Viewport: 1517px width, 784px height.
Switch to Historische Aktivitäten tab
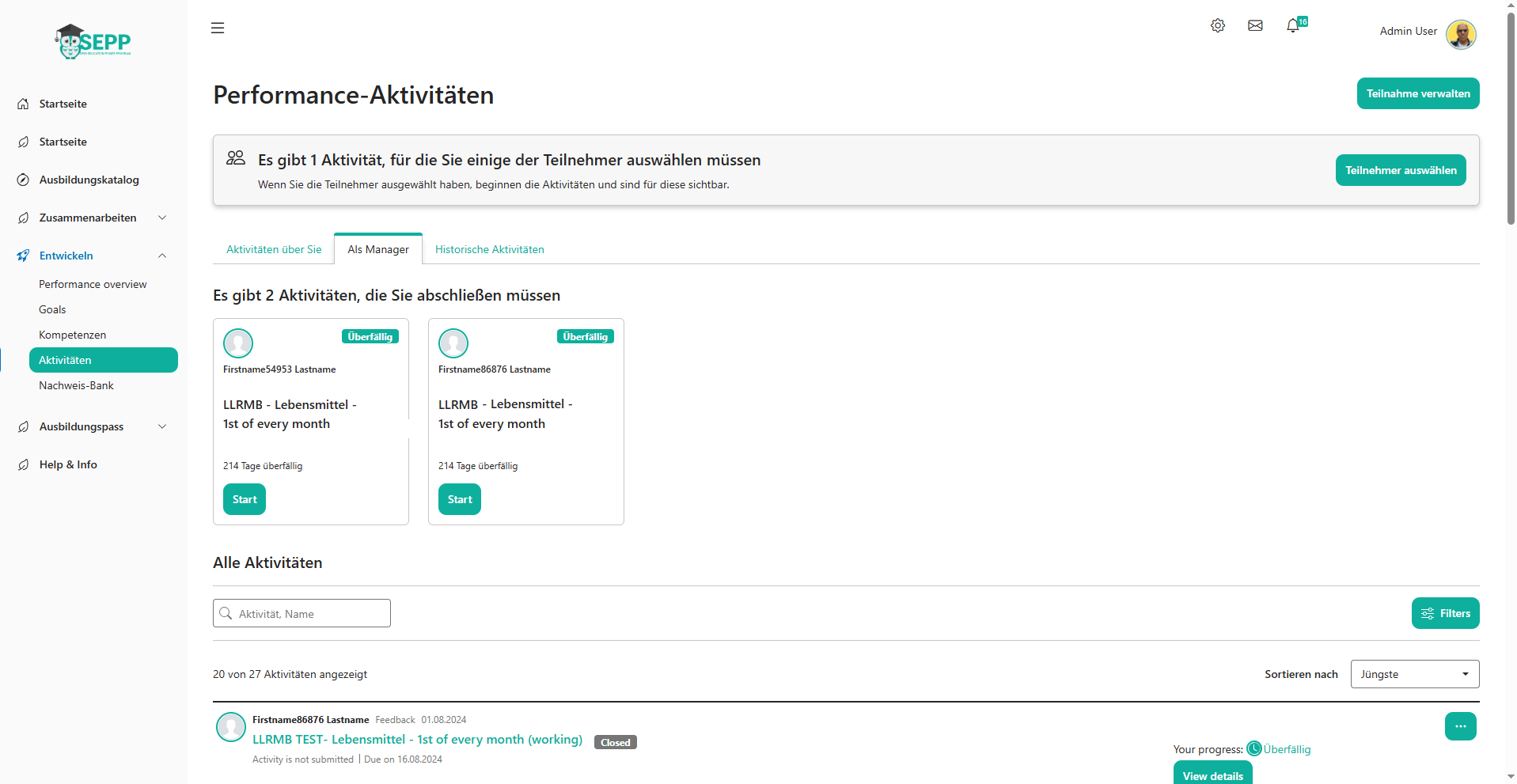click(489, 249)
